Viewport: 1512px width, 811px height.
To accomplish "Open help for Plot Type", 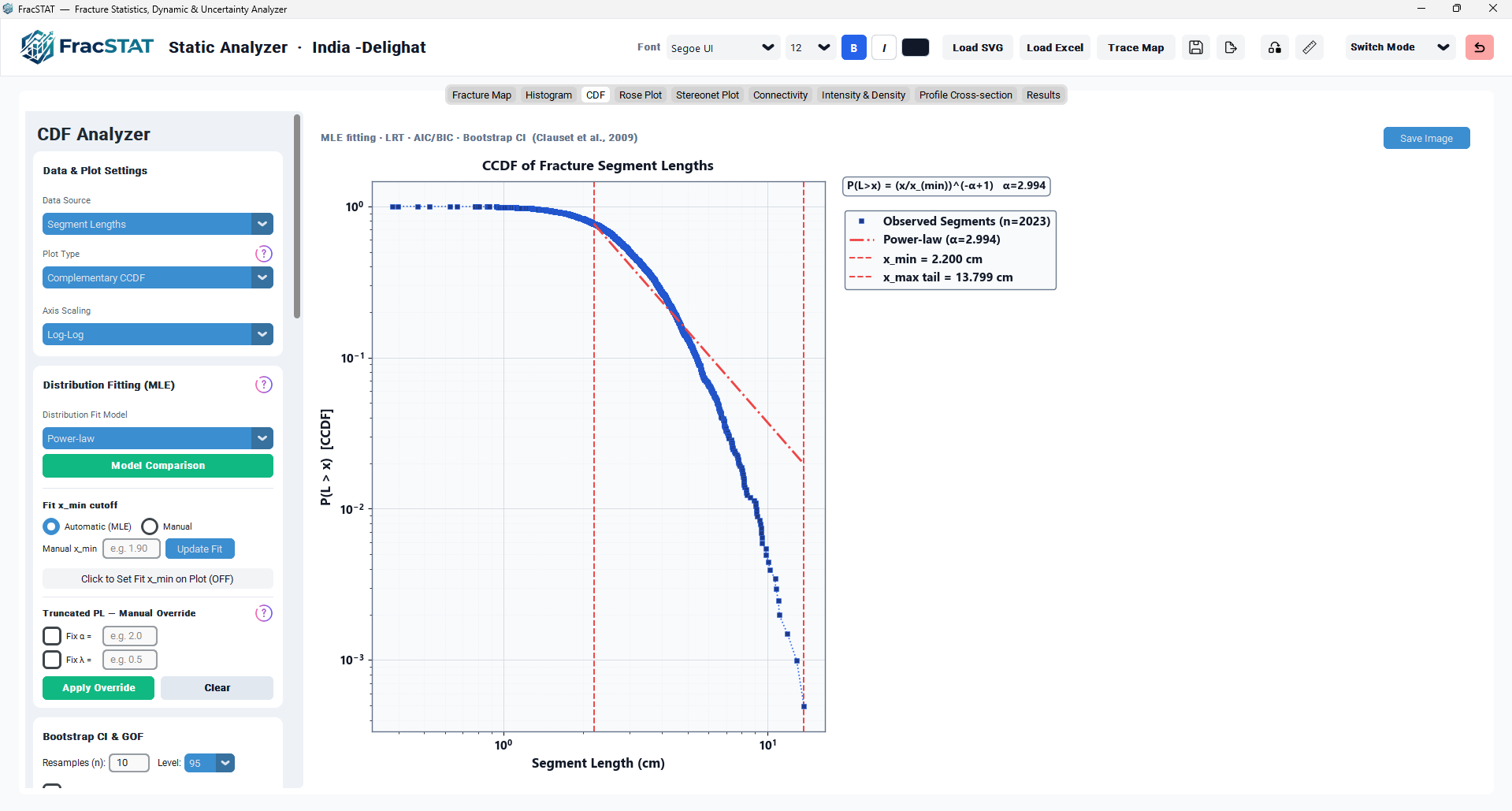I will (264, 254).
